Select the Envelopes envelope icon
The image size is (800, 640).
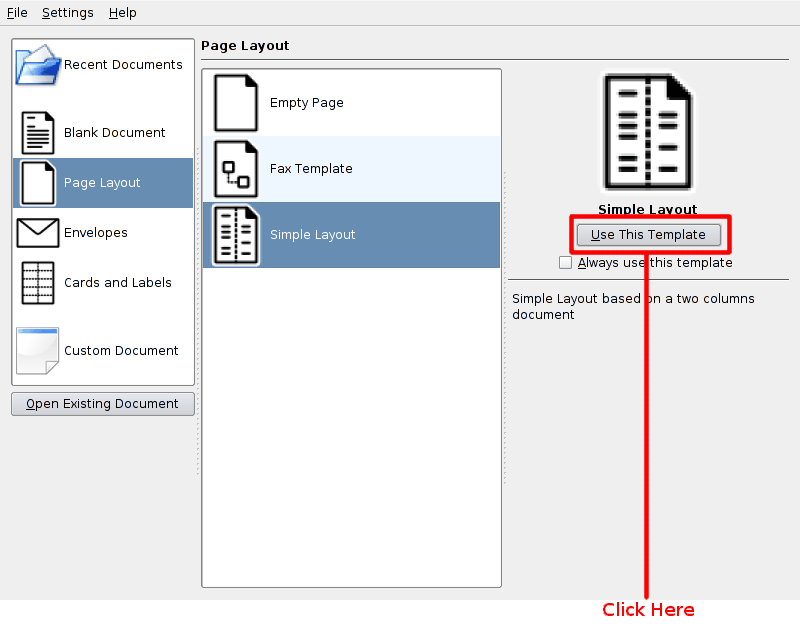point(38,233)
